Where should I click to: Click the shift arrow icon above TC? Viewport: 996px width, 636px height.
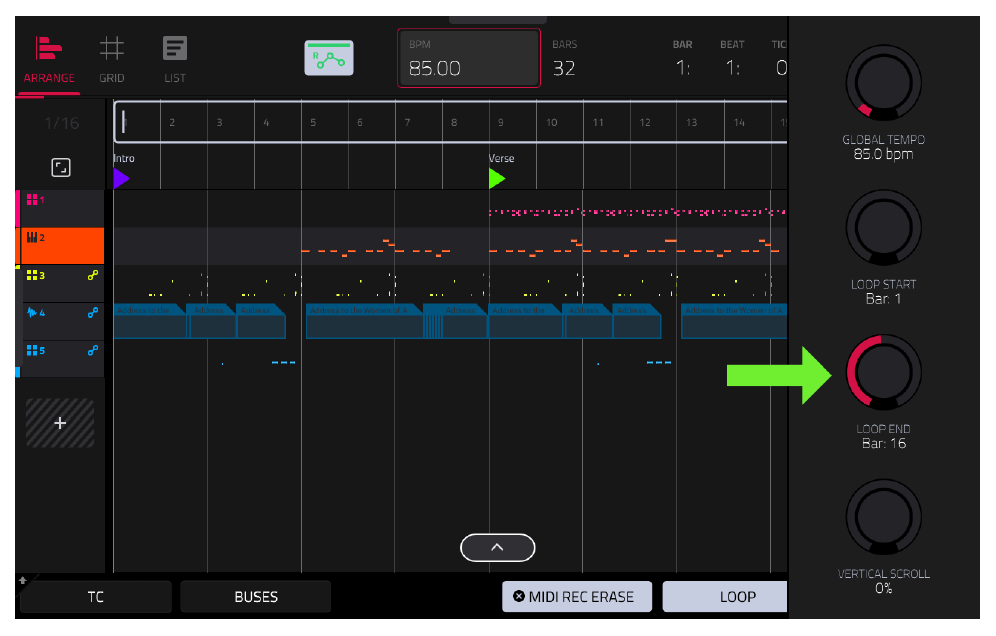(23, 580)
